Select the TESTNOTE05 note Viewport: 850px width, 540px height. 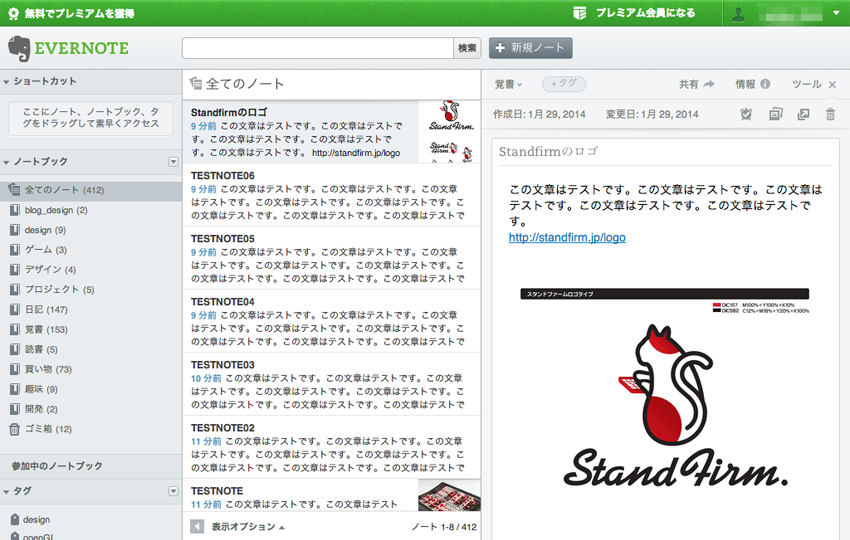pos(332,258)
